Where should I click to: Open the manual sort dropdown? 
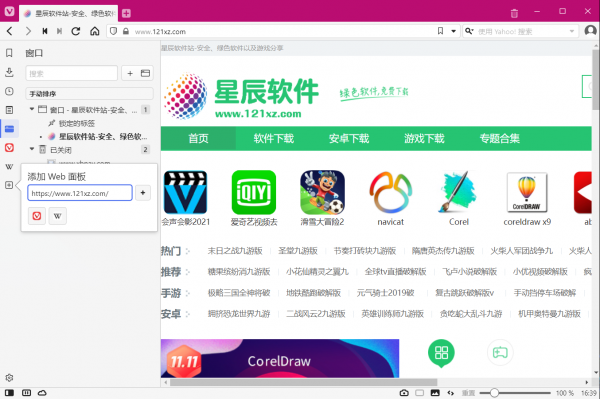click(x=90, y=94)
